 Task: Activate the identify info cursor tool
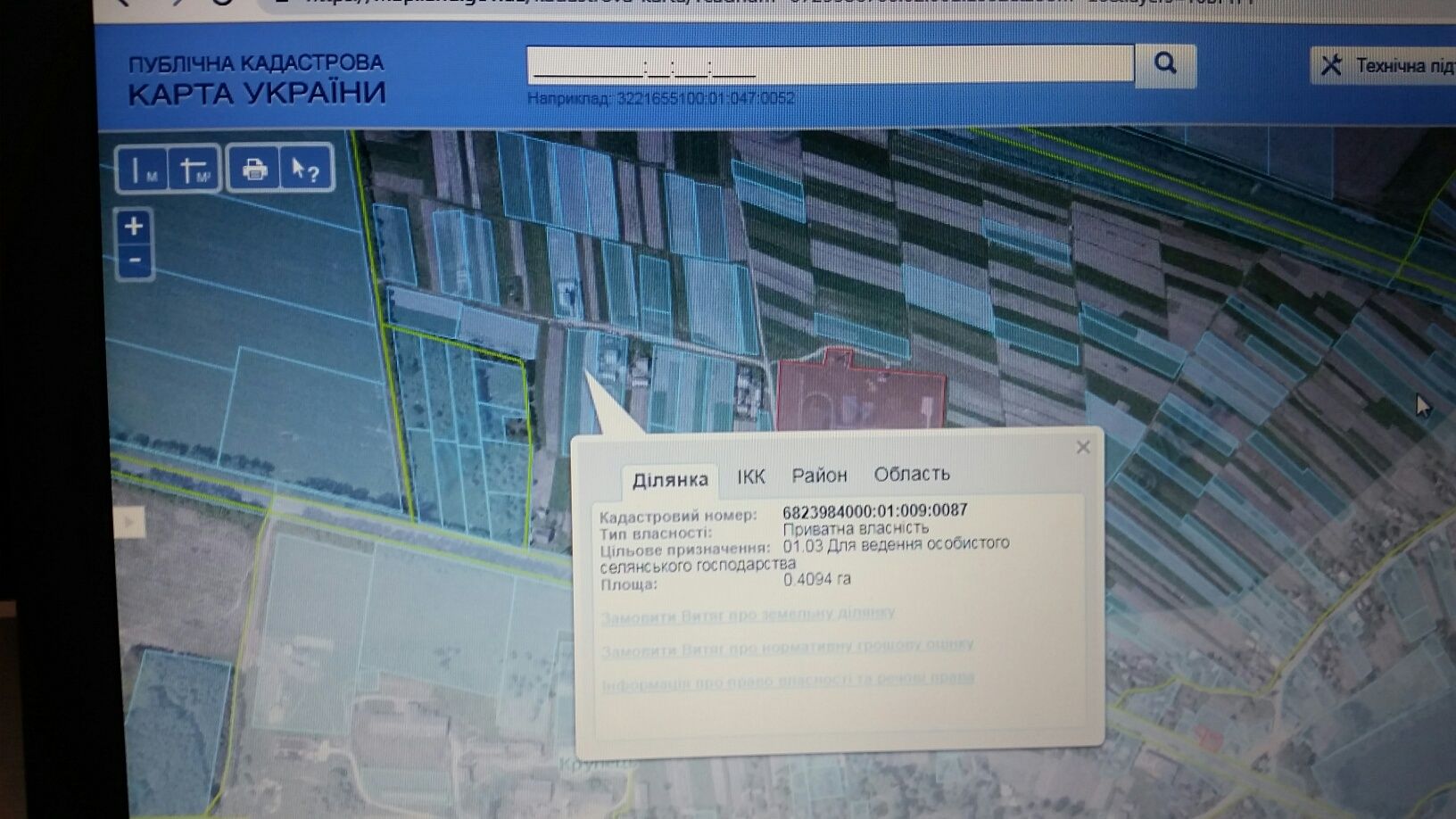point(306,168)
